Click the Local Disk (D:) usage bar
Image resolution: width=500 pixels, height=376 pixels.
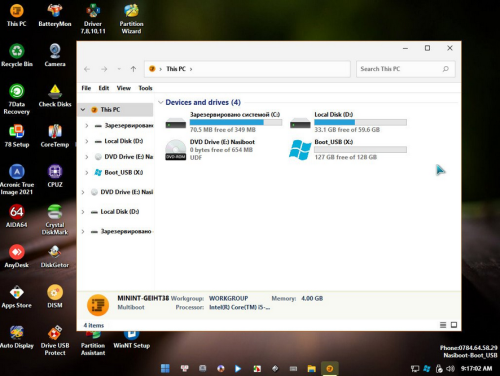tap(360, 122)
